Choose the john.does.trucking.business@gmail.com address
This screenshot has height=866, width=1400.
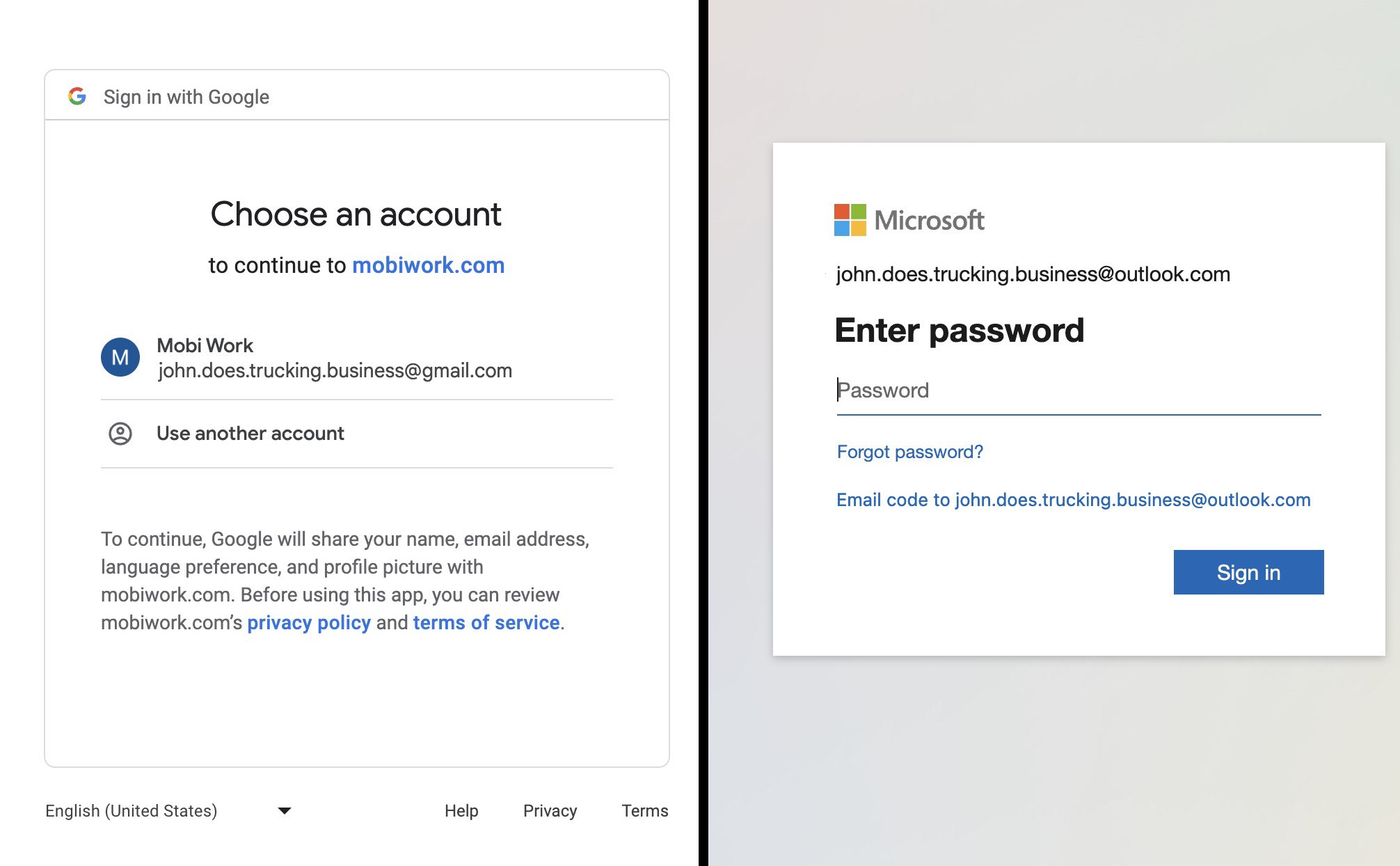coord(335,370)
